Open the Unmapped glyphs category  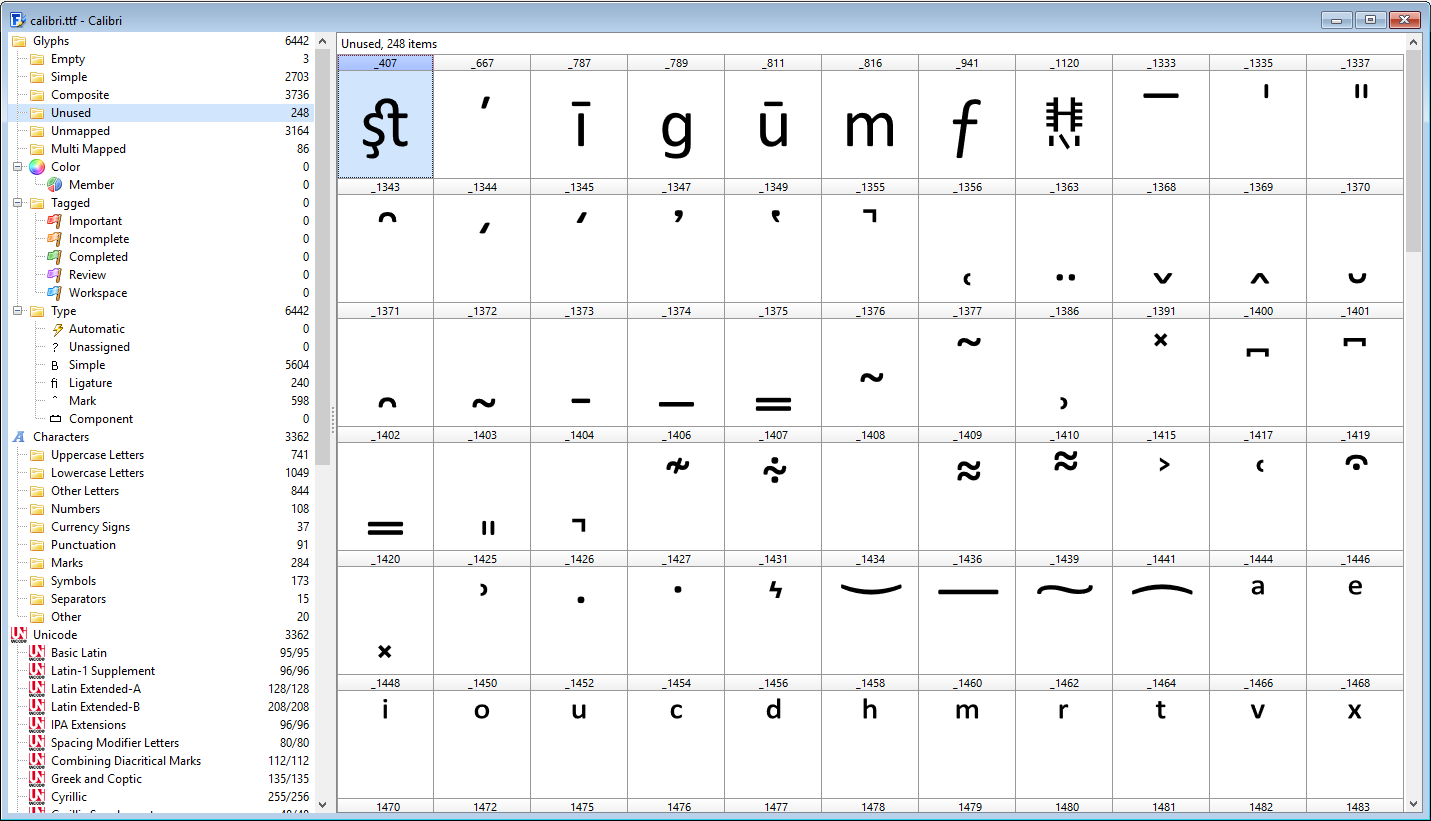[160, 131]
